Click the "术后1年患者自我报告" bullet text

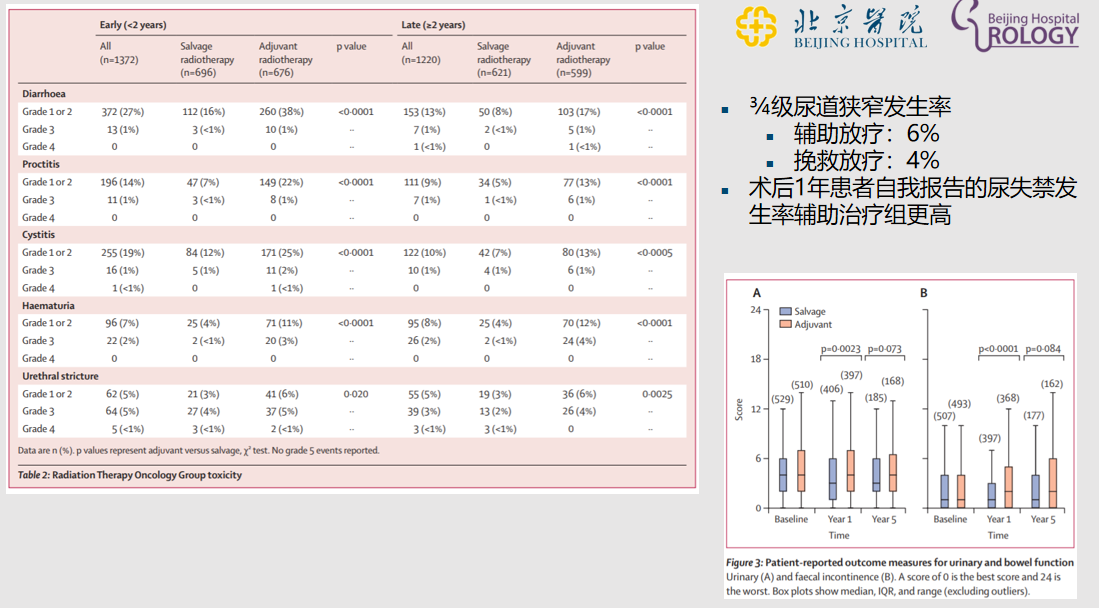pyautogui.click(x=913, y=201)
